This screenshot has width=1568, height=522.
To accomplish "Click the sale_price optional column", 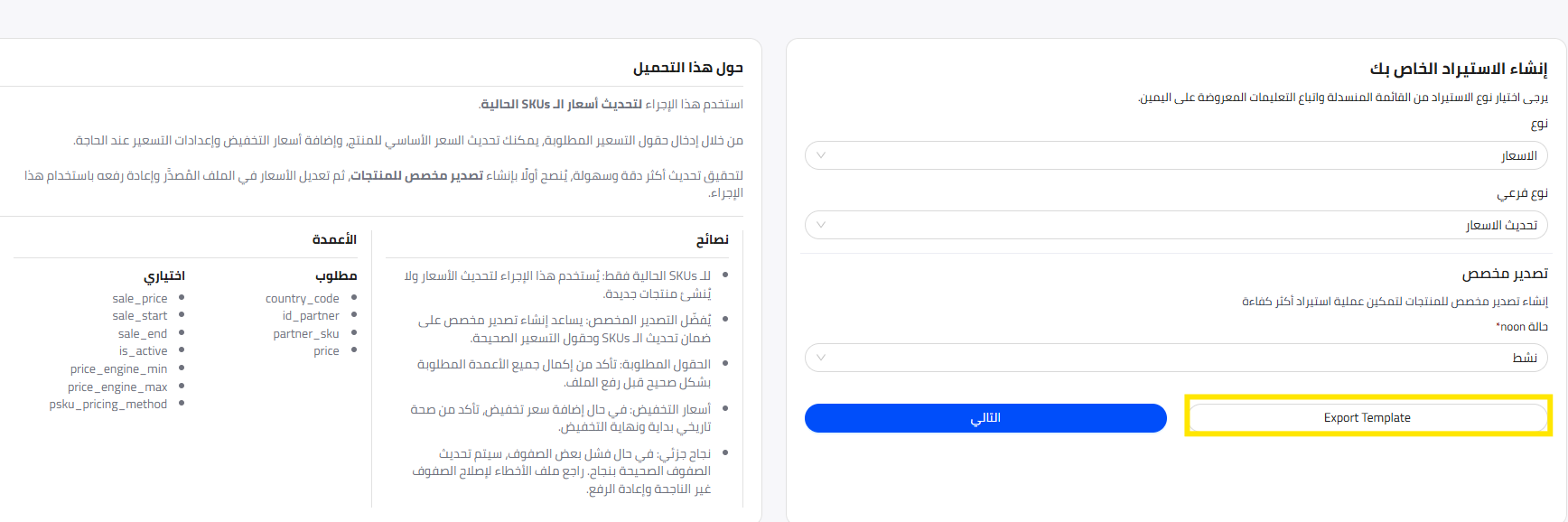I will point(140,299).
